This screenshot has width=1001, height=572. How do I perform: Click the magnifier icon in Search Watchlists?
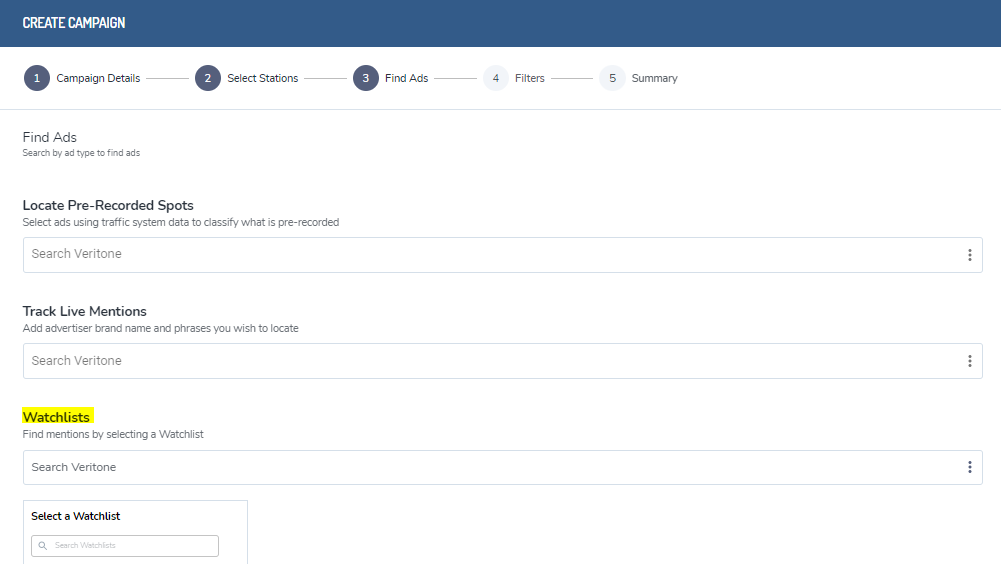43,546
